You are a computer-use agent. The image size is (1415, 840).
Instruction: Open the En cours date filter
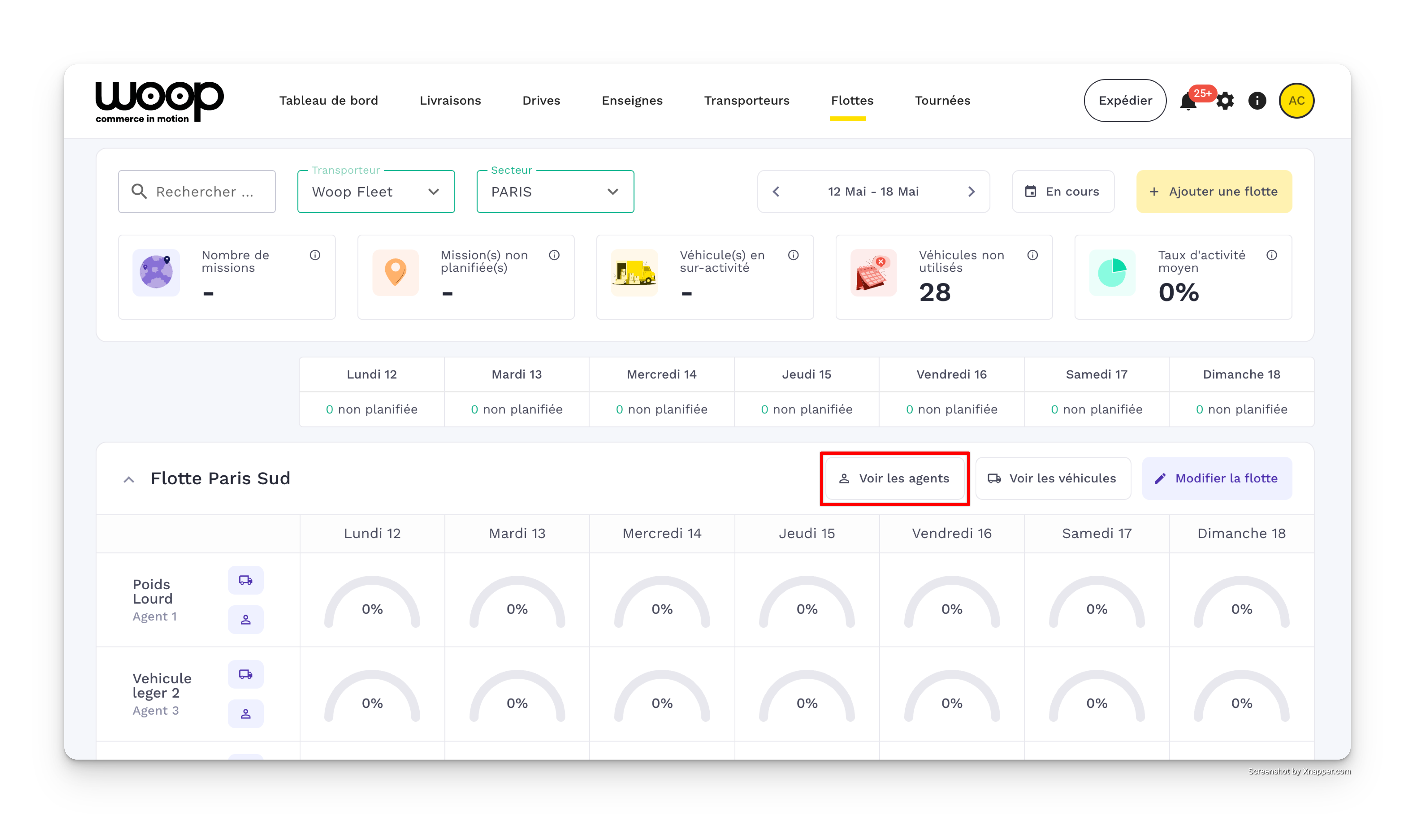(1063, 192)
